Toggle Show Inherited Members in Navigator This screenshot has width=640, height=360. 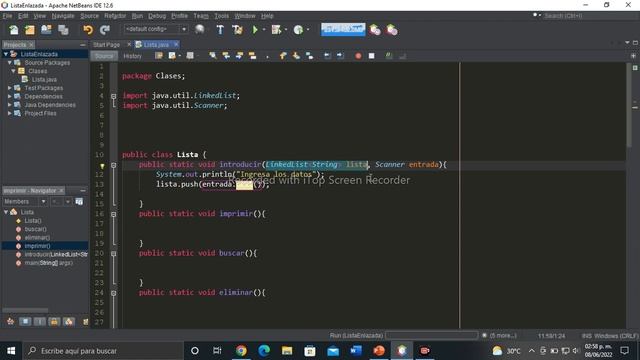click(x=10, y=322)
